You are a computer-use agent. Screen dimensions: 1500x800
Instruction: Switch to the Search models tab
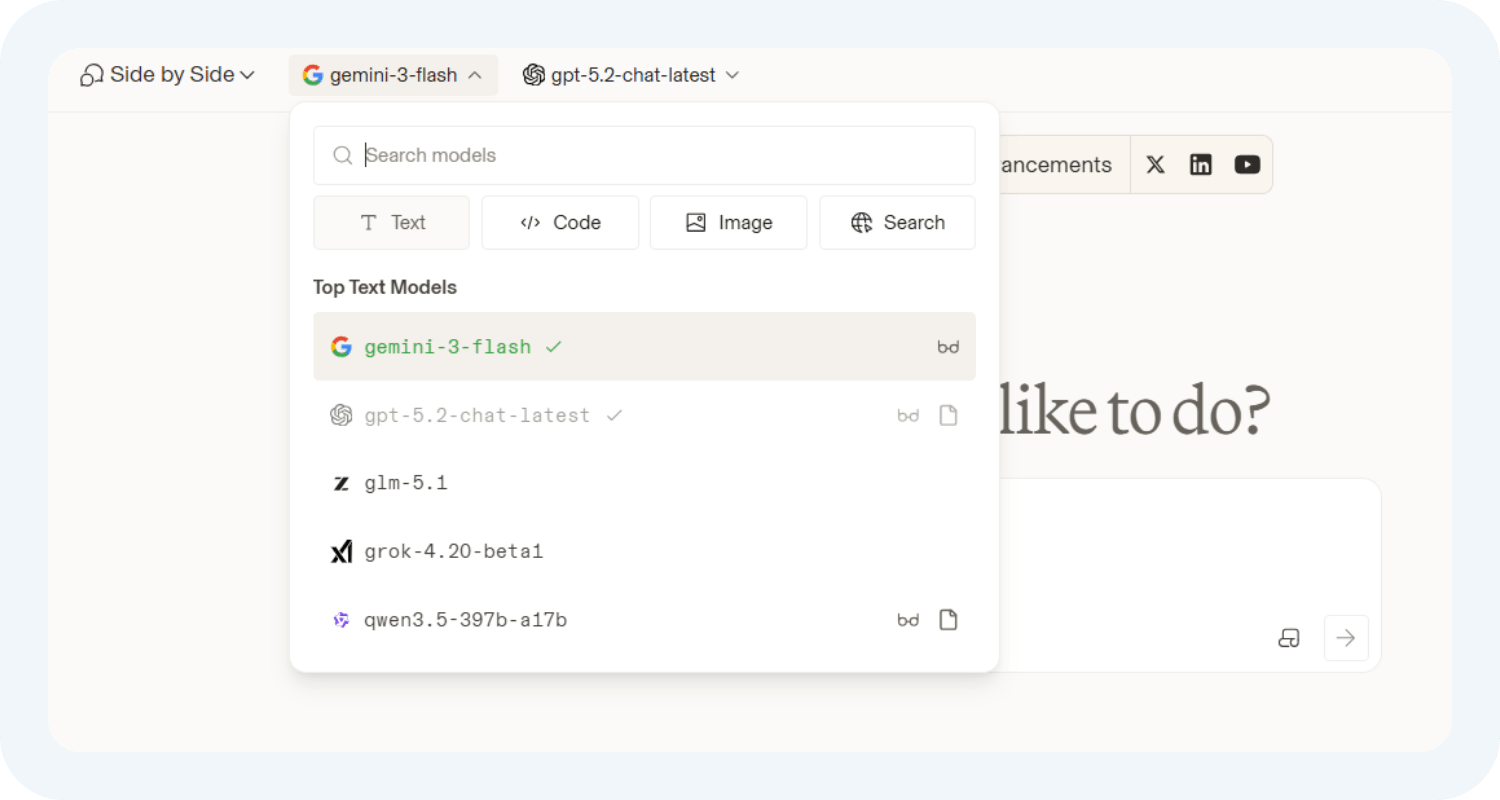(x=897, y=222)
